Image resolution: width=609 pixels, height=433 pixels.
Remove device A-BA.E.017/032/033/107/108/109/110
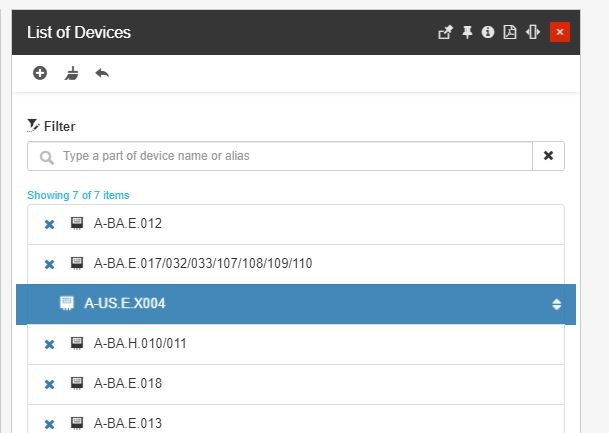coord(49,264)
